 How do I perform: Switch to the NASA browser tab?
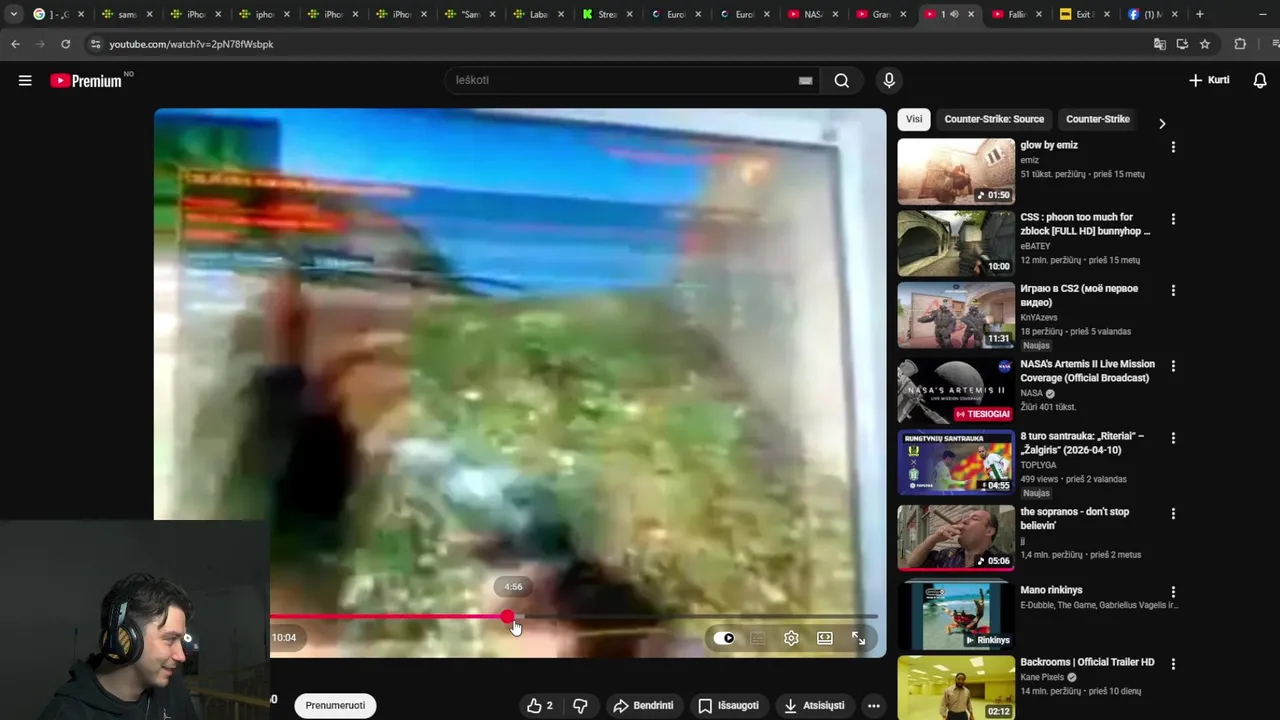[813, 14]
